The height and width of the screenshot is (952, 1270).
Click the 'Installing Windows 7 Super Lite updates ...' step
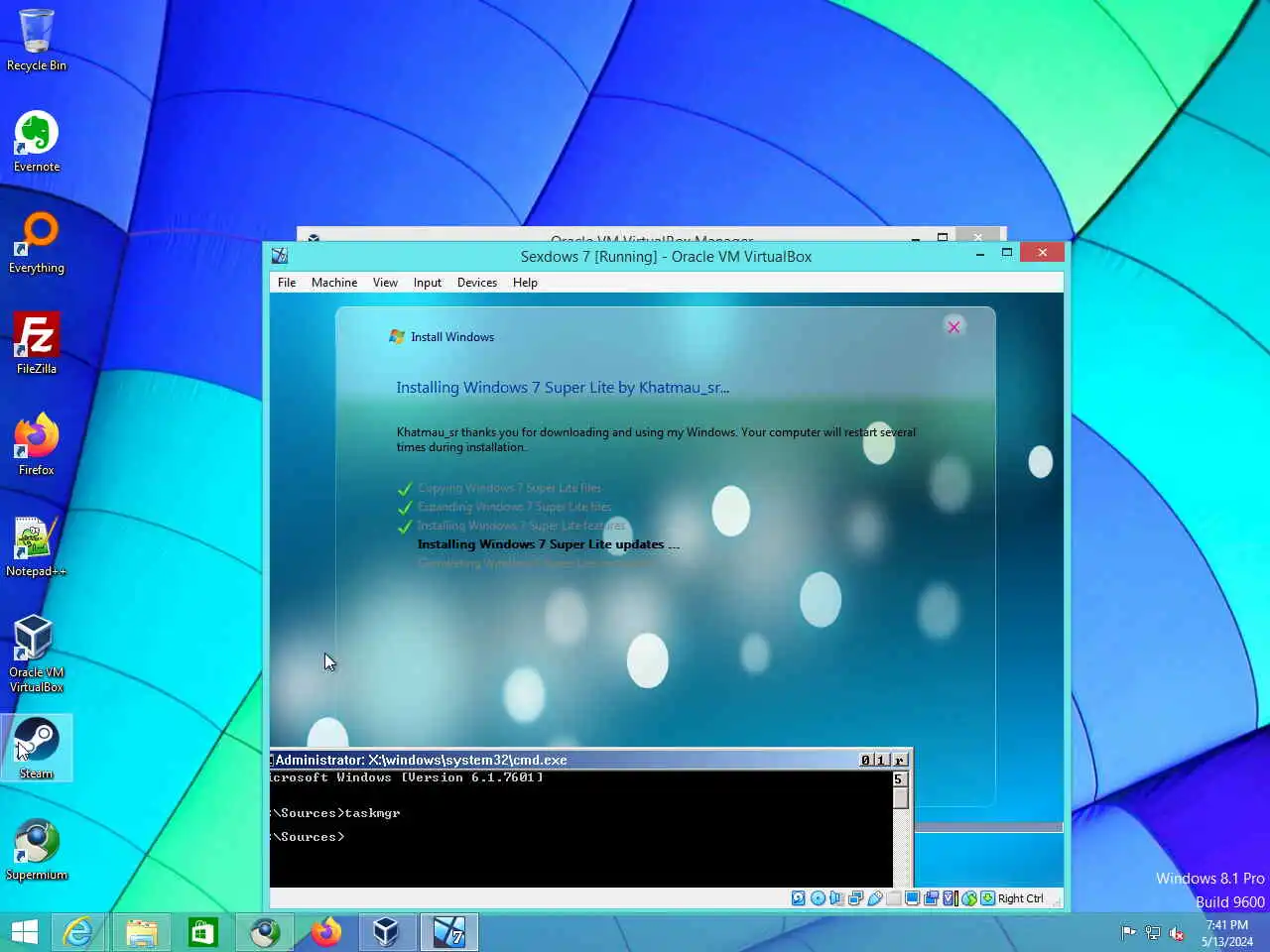[549, 544]
